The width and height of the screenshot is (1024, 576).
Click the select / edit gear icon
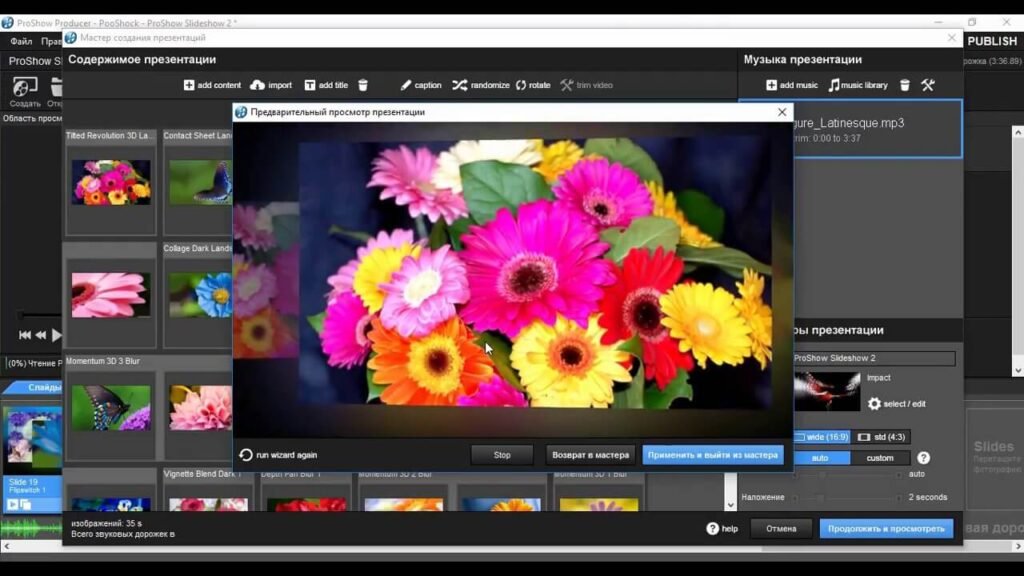(874, 404)
